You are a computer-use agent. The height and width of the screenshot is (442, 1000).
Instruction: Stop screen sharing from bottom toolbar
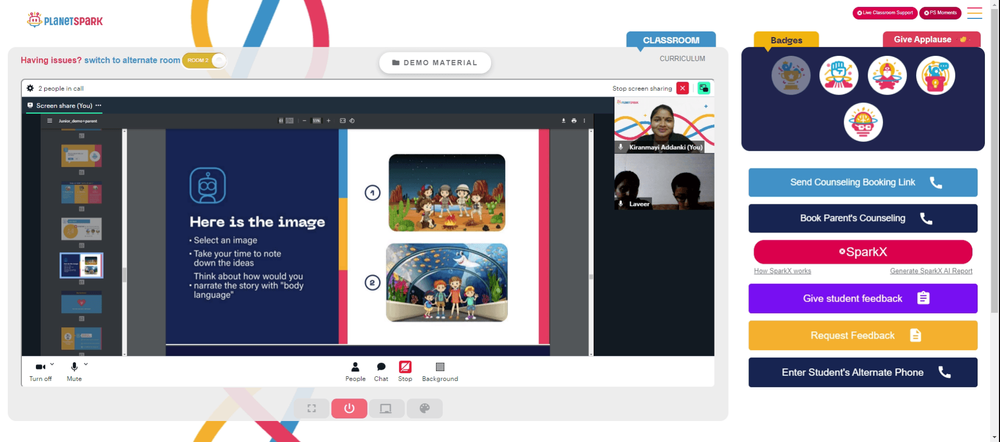tap(405, 371)
